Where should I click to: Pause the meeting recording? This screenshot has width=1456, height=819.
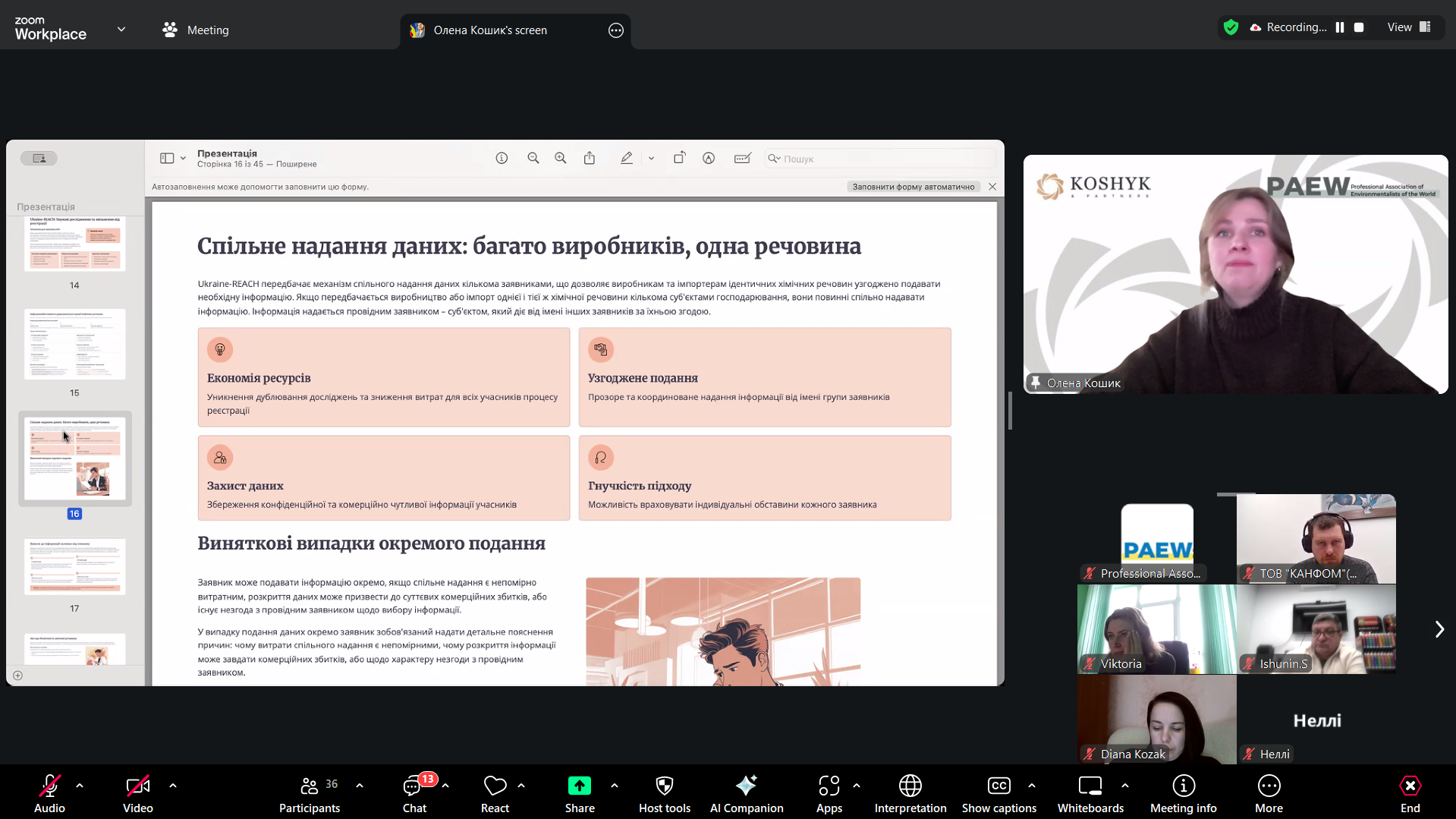coord(1340,27)
